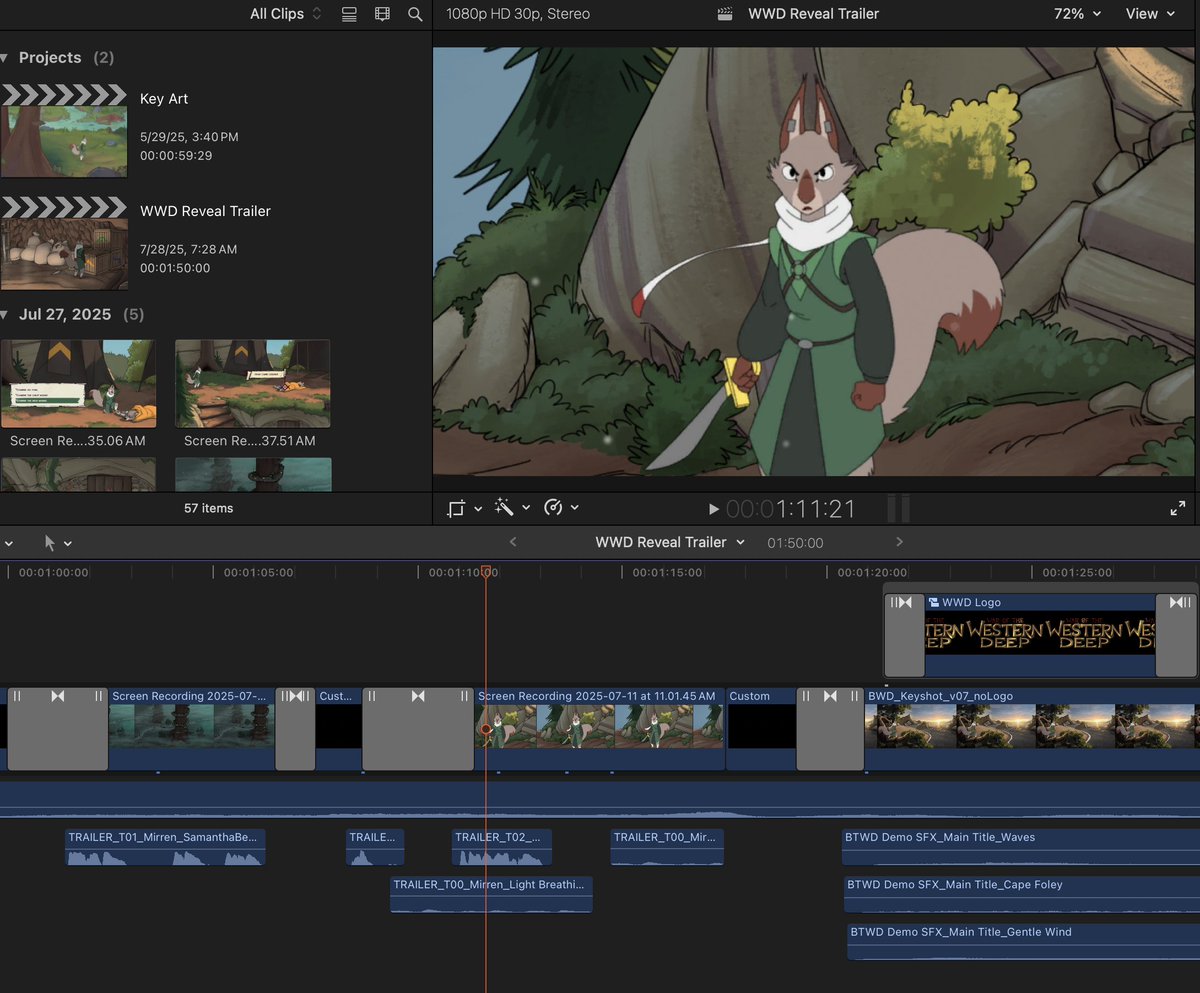Click the 7/28/25, 7:28 AM date text

point(189,249)
